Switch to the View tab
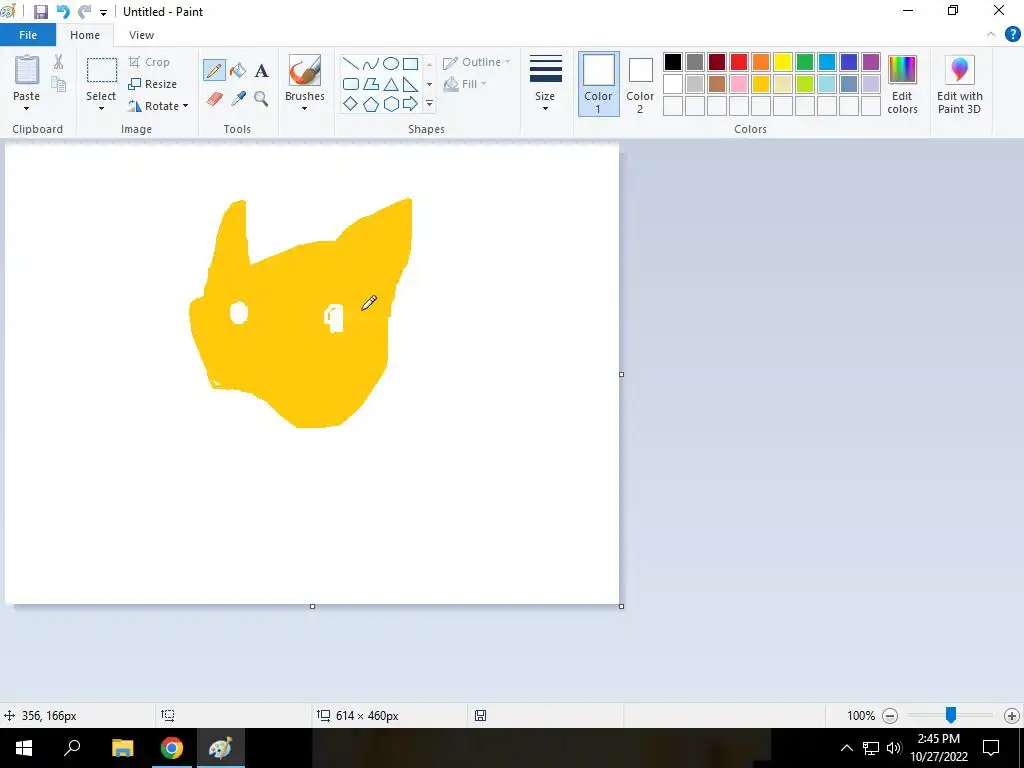Image resolution: width=1024 pixels, height=768 pixels. (141, 35)
